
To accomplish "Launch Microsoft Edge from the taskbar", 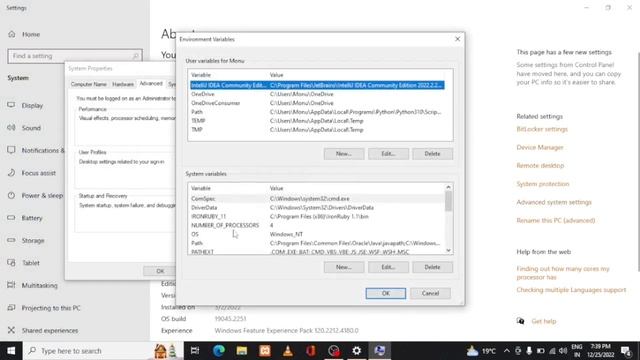I will click(218, 351).
